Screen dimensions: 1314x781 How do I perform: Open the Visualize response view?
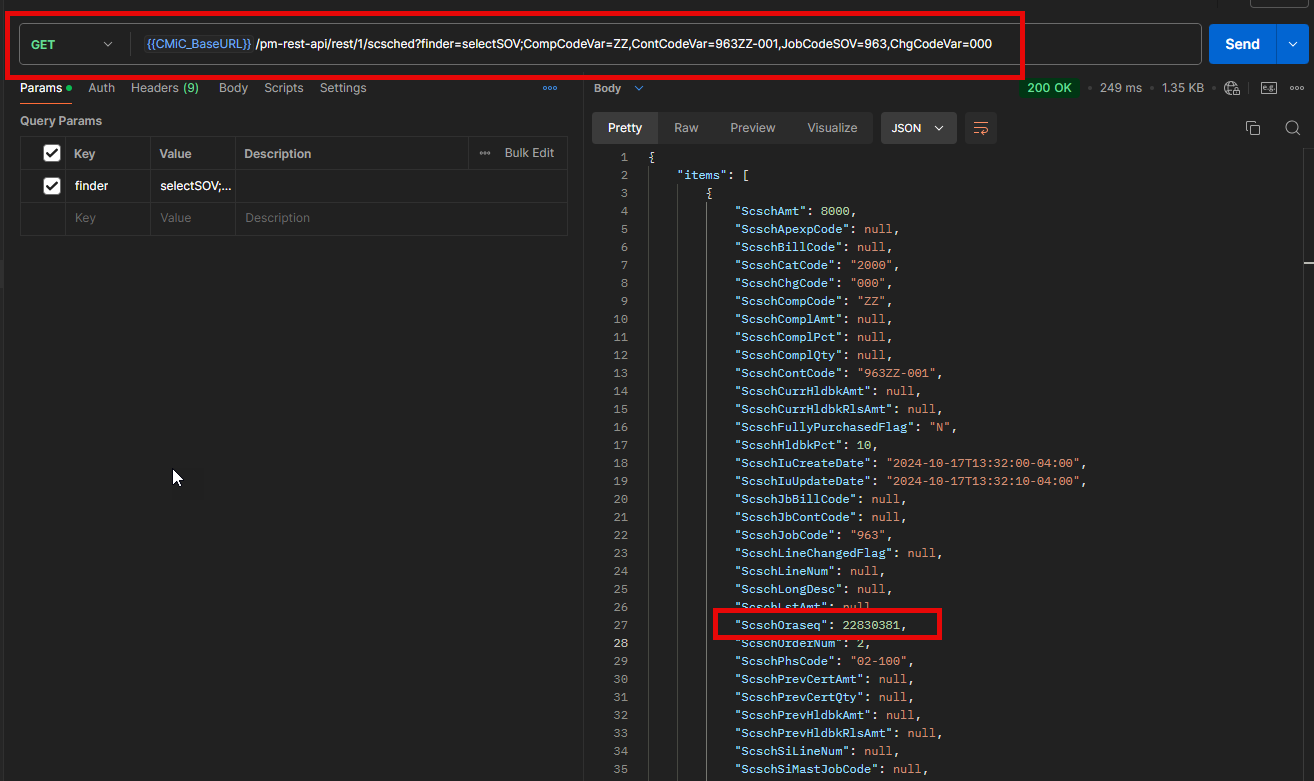tap(833, 128)
